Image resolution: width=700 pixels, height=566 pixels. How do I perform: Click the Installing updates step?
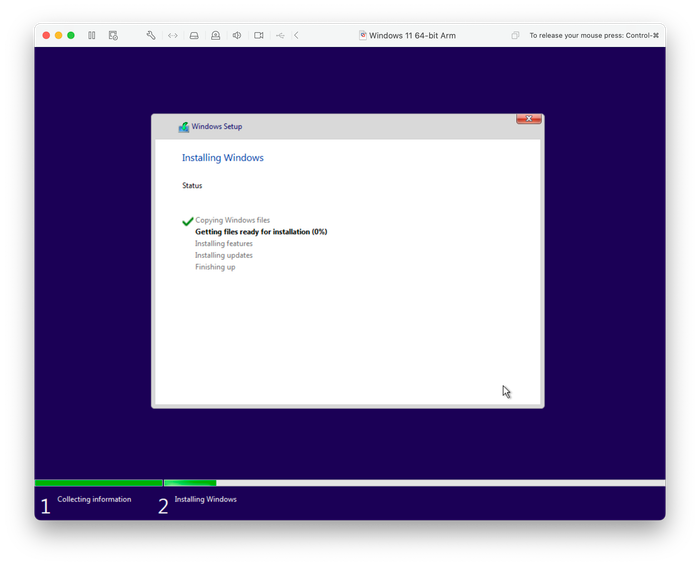(x=224, y=255)
